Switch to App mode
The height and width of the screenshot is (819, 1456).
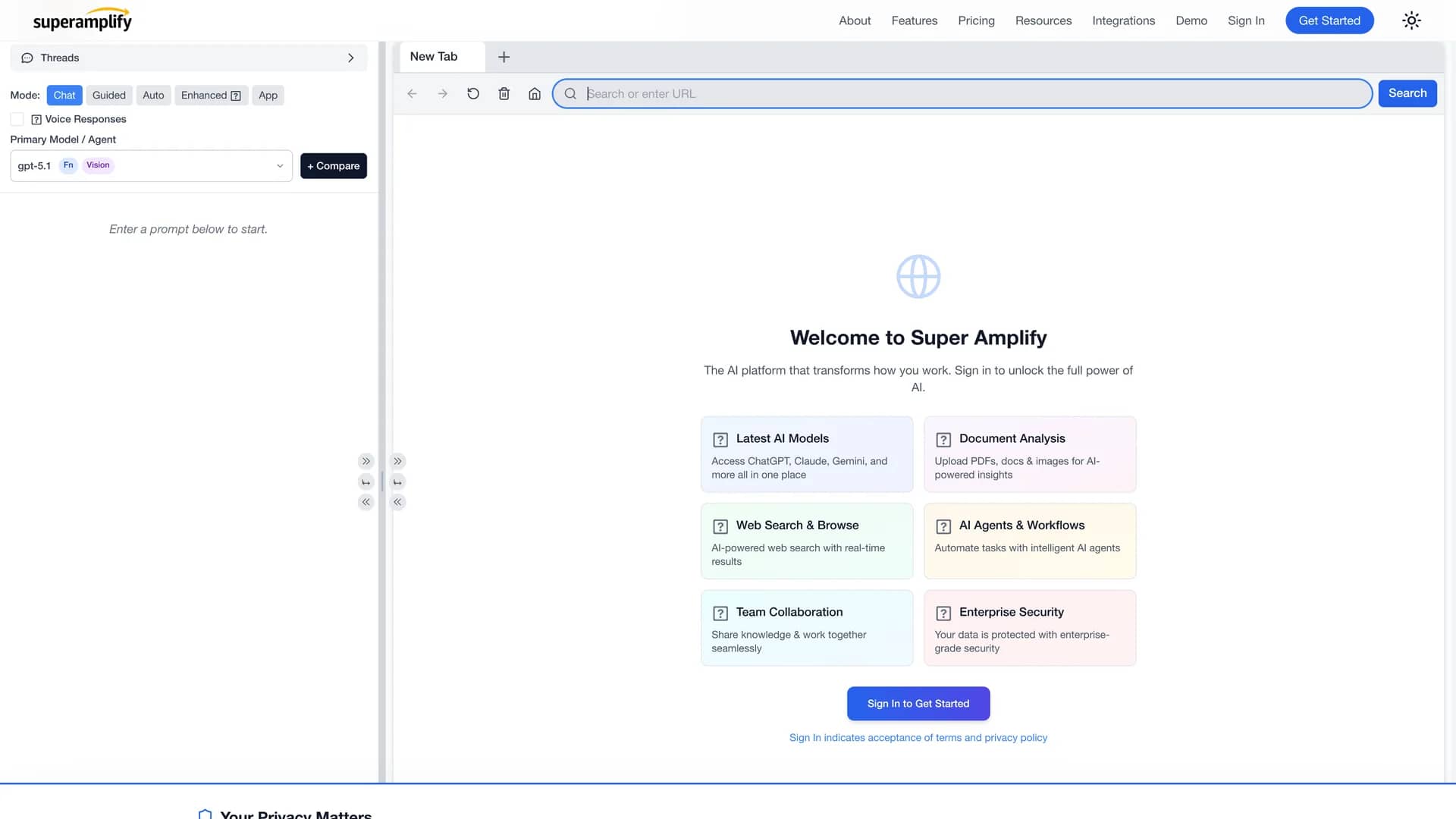point(268,95)
